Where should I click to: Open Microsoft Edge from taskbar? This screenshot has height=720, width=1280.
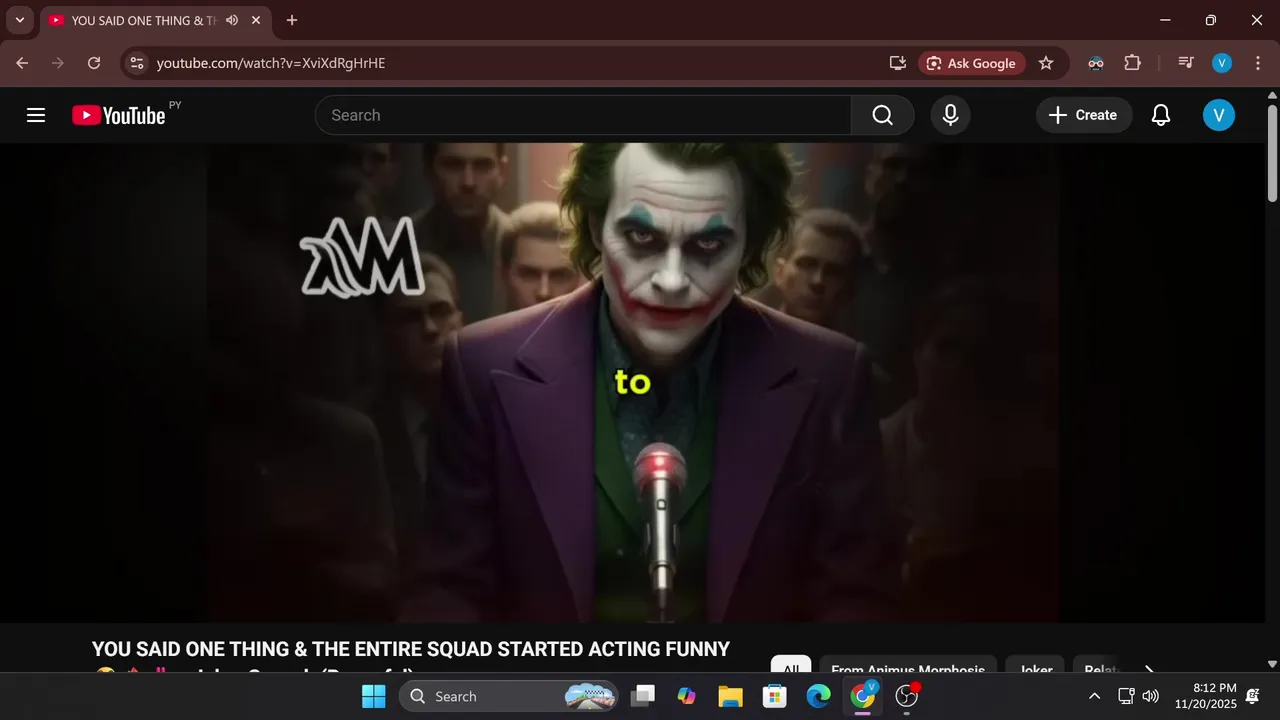[819, 696]
